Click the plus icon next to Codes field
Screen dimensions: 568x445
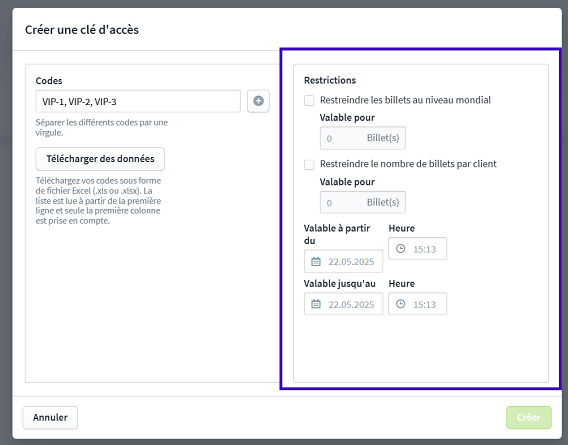pyautogui.click(x=258, y=101)
